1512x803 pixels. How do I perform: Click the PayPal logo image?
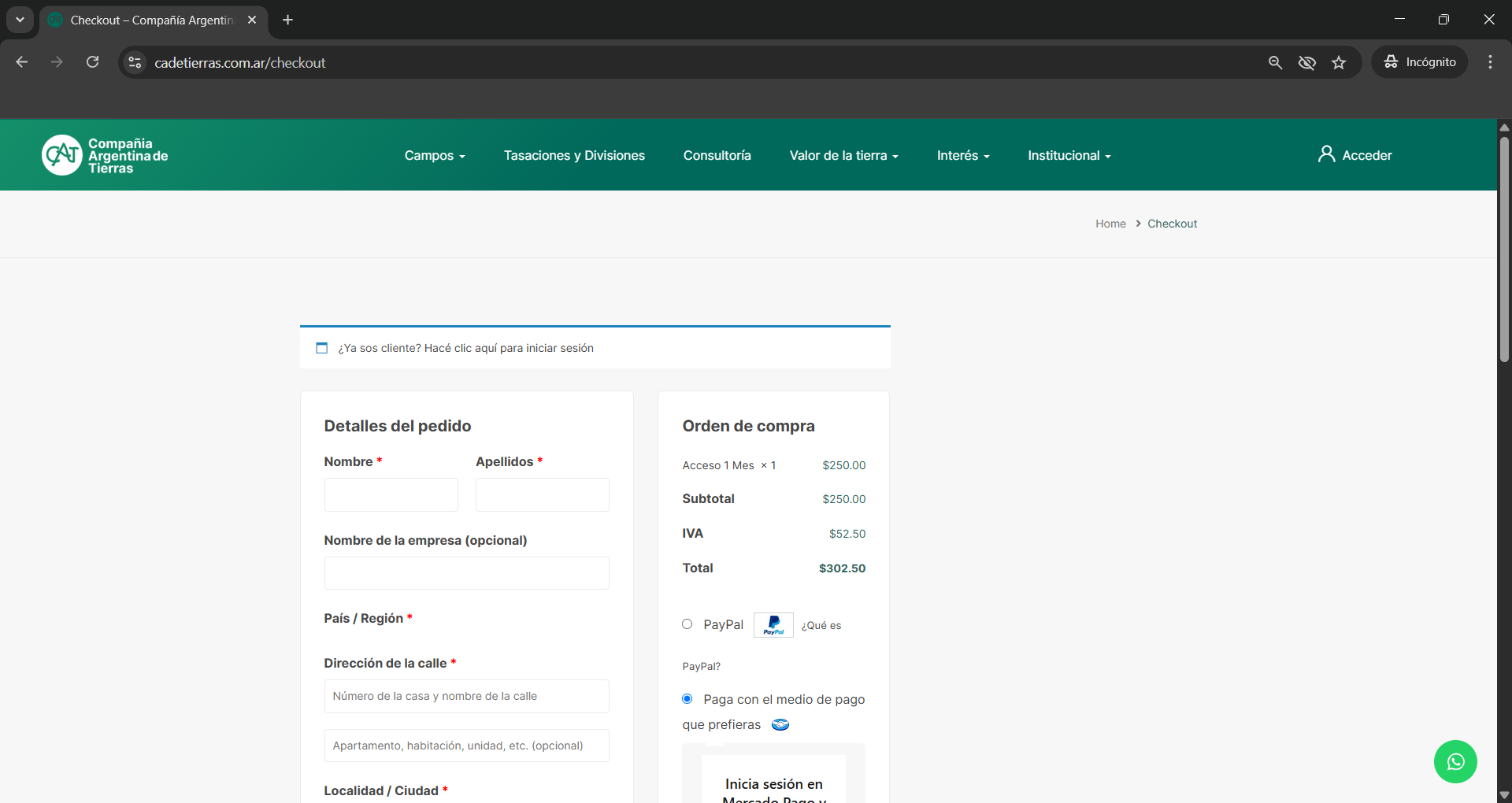pyautogui.click(x=773, y=625)
